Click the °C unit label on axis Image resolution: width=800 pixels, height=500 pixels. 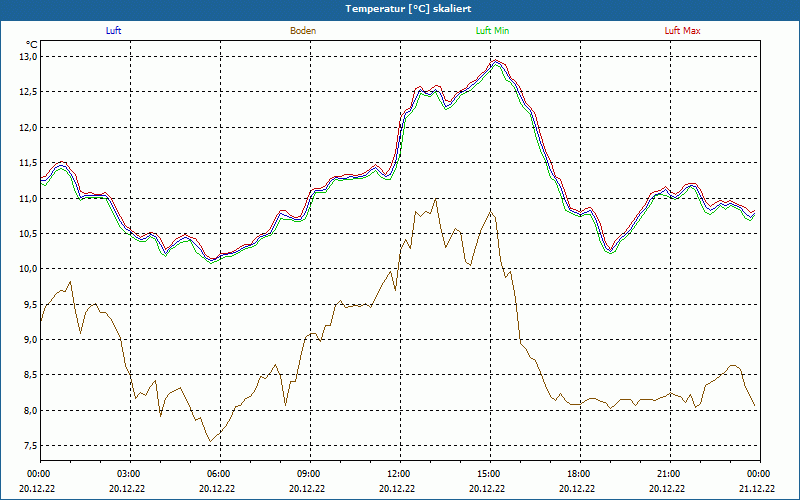click(x=32, y=45)
